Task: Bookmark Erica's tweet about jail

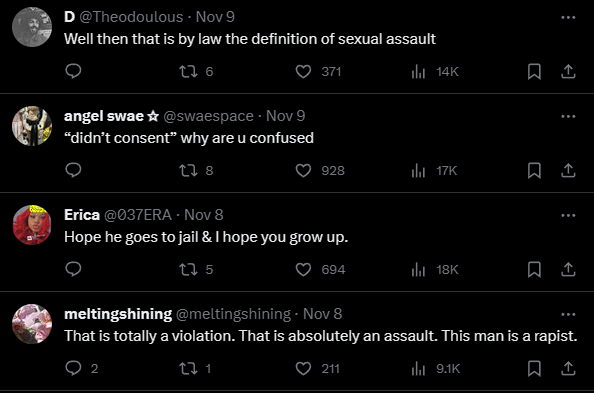Action: coord(534,269)
